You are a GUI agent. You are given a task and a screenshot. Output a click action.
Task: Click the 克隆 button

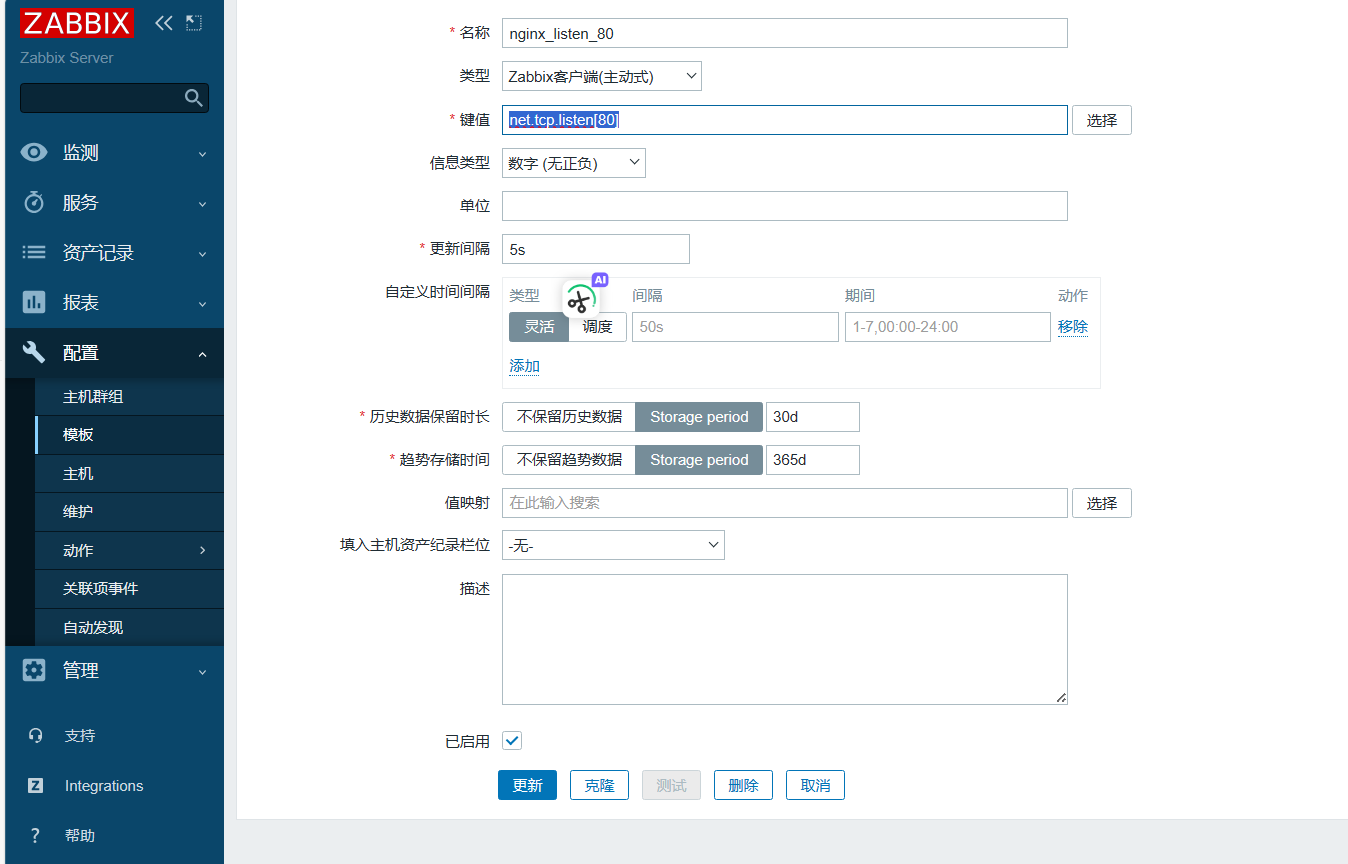click(599, 785)
